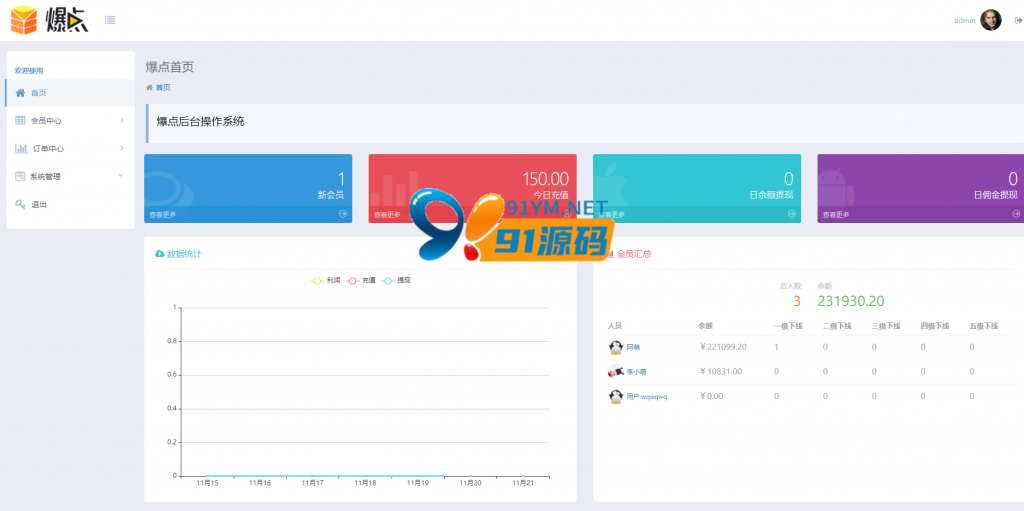The height and width of the screenshot is (511, 1024).
Task: Select the 退出 sidebar menu item
Action: pyautogui.click(x=70, y=205)
